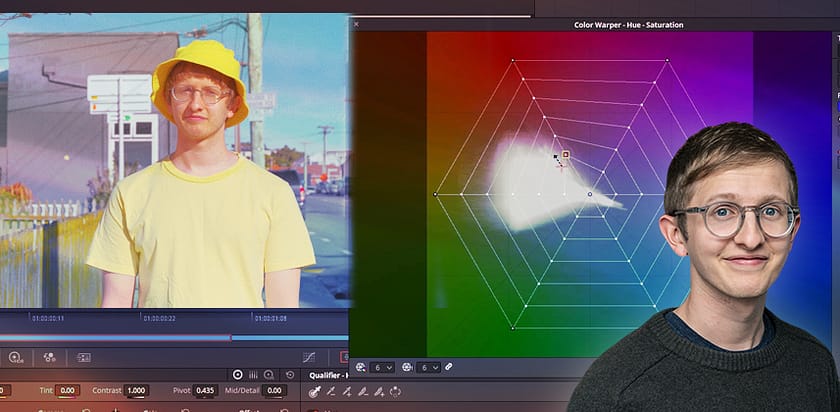This screenshot has width=840, height=412.
Task: Reset the primaries palette with reset icon
Action: (x=290, y=374)
